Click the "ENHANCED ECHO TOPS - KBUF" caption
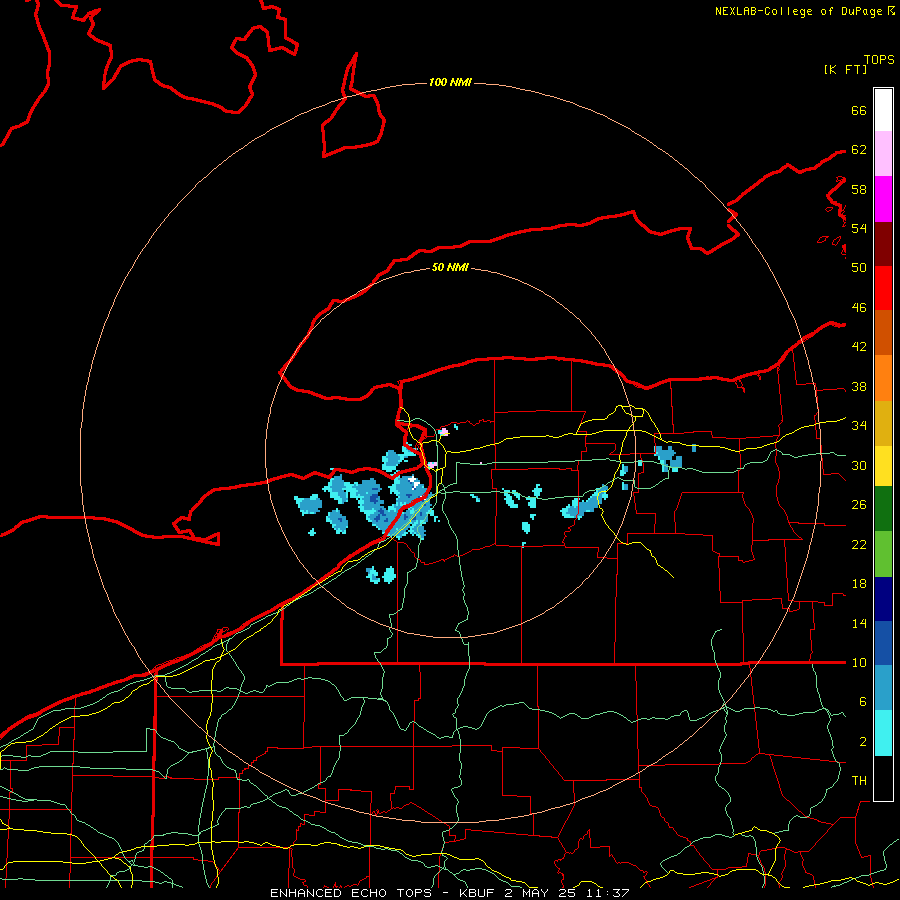 click(383, 893)
